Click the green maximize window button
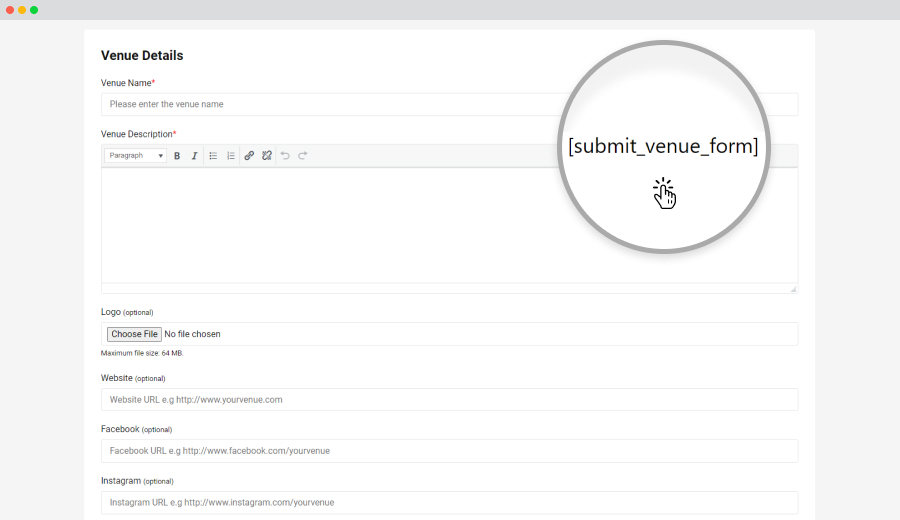This screenshot has width=900, height=520. coord(34,10)
